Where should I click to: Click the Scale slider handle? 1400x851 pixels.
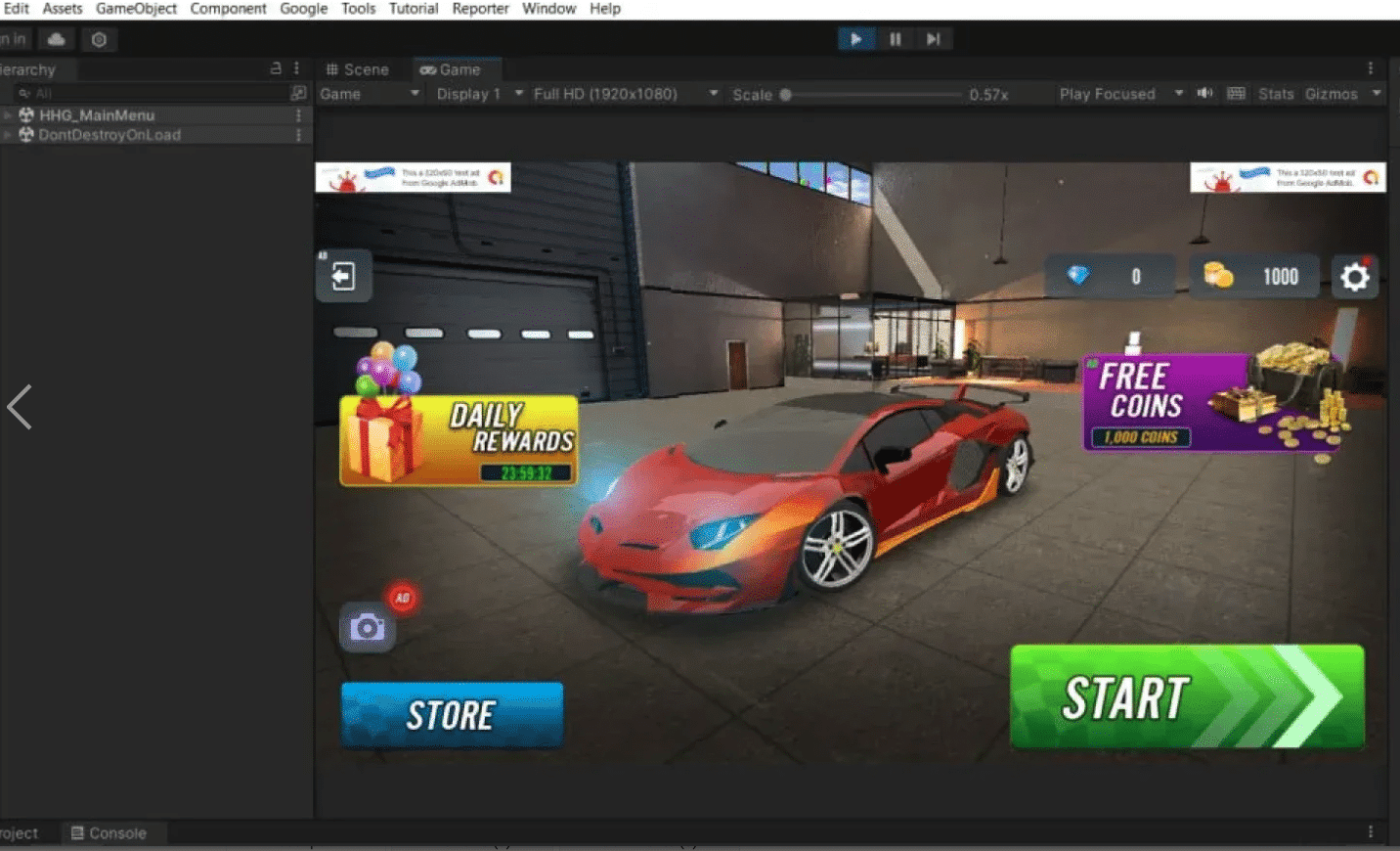[x=785, y=95]
